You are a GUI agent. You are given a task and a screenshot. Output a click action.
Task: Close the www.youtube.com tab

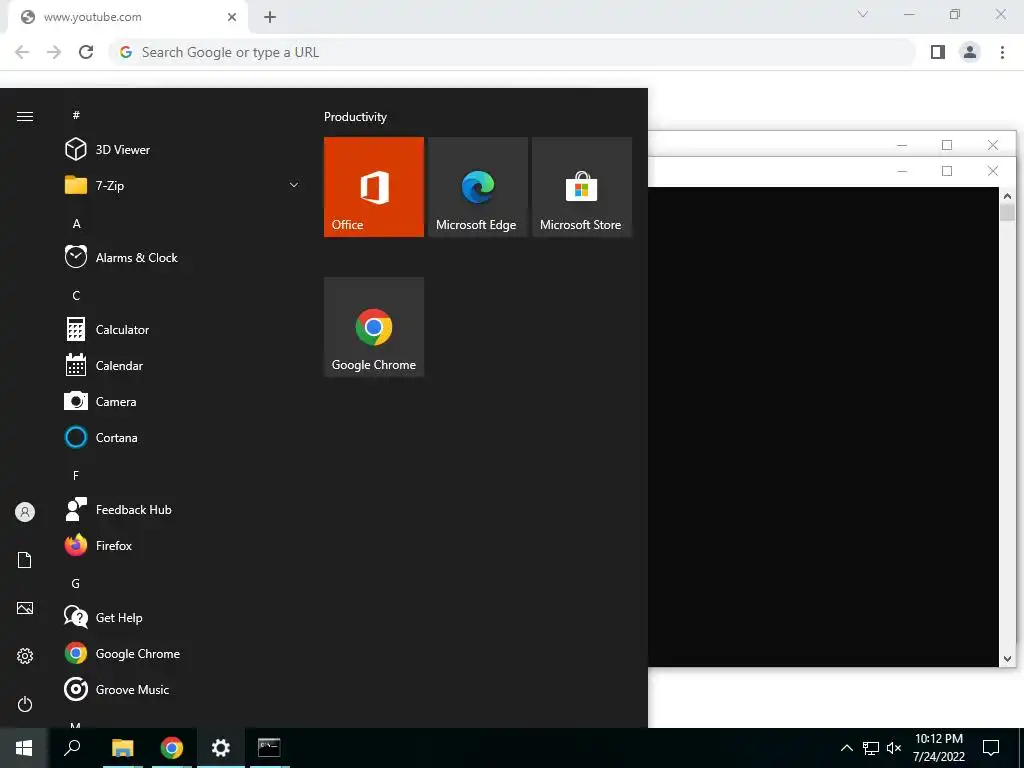tap(232, 18)
